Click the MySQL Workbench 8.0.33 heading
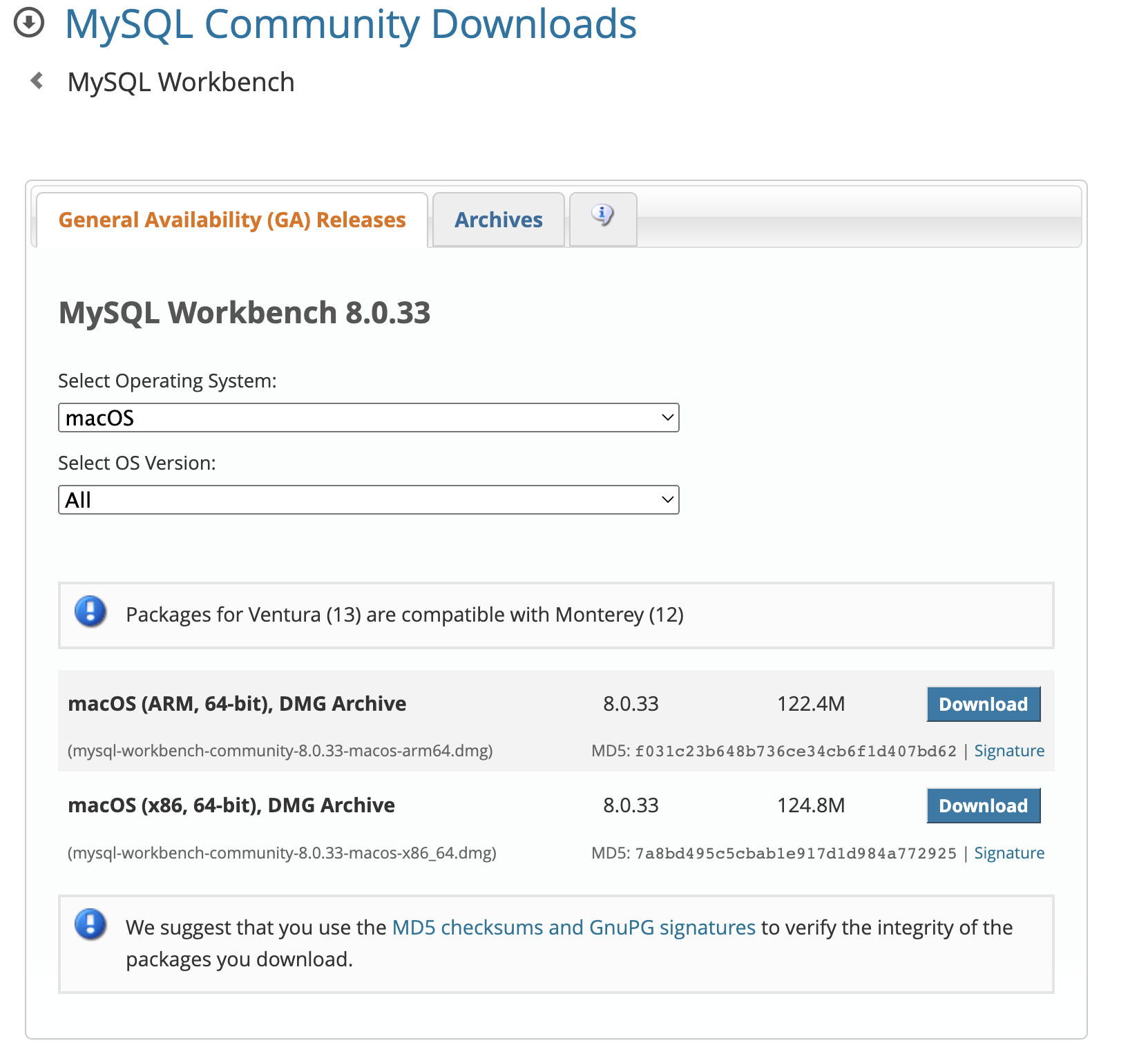Image resolution: width=1148 pixels, height=1043 pixels. [245, 312]
